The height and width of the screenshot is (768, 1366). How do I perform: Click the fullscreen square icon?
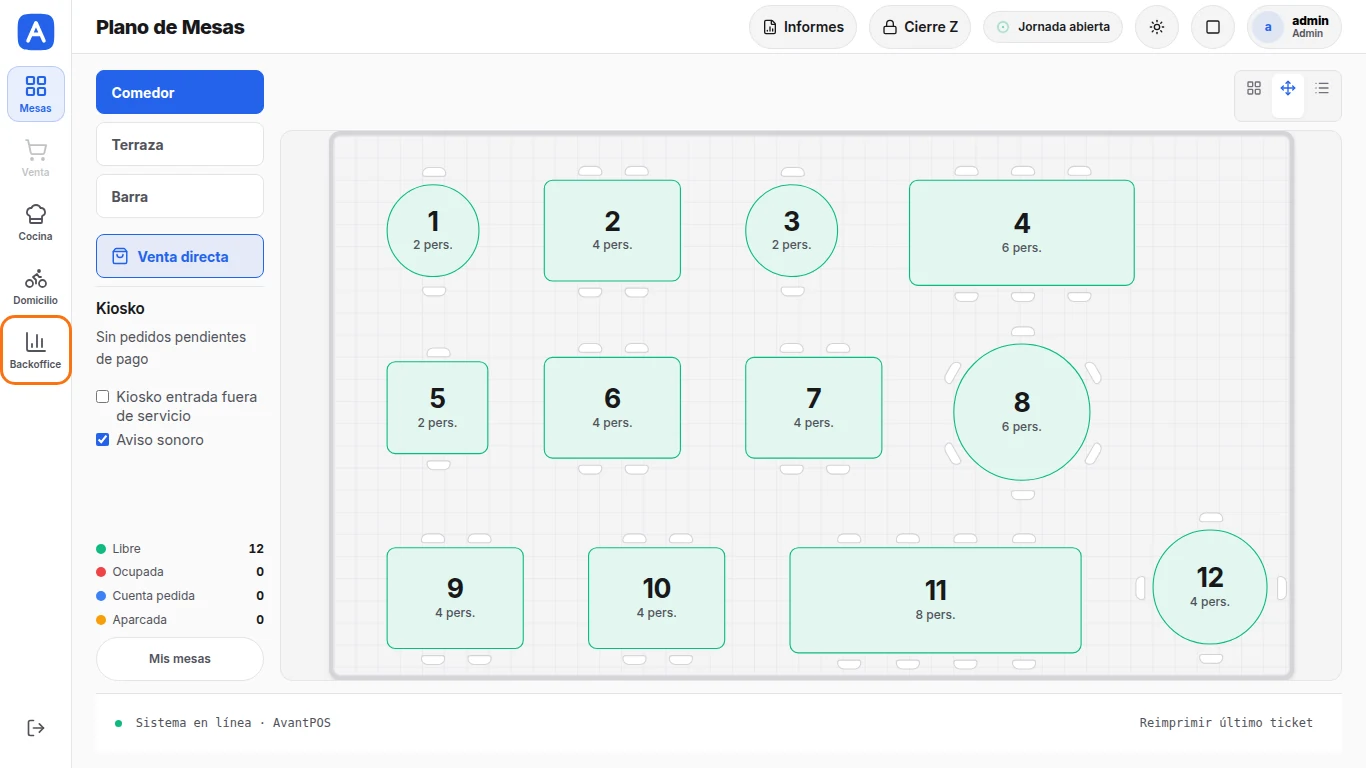(x=1213, y=27)
